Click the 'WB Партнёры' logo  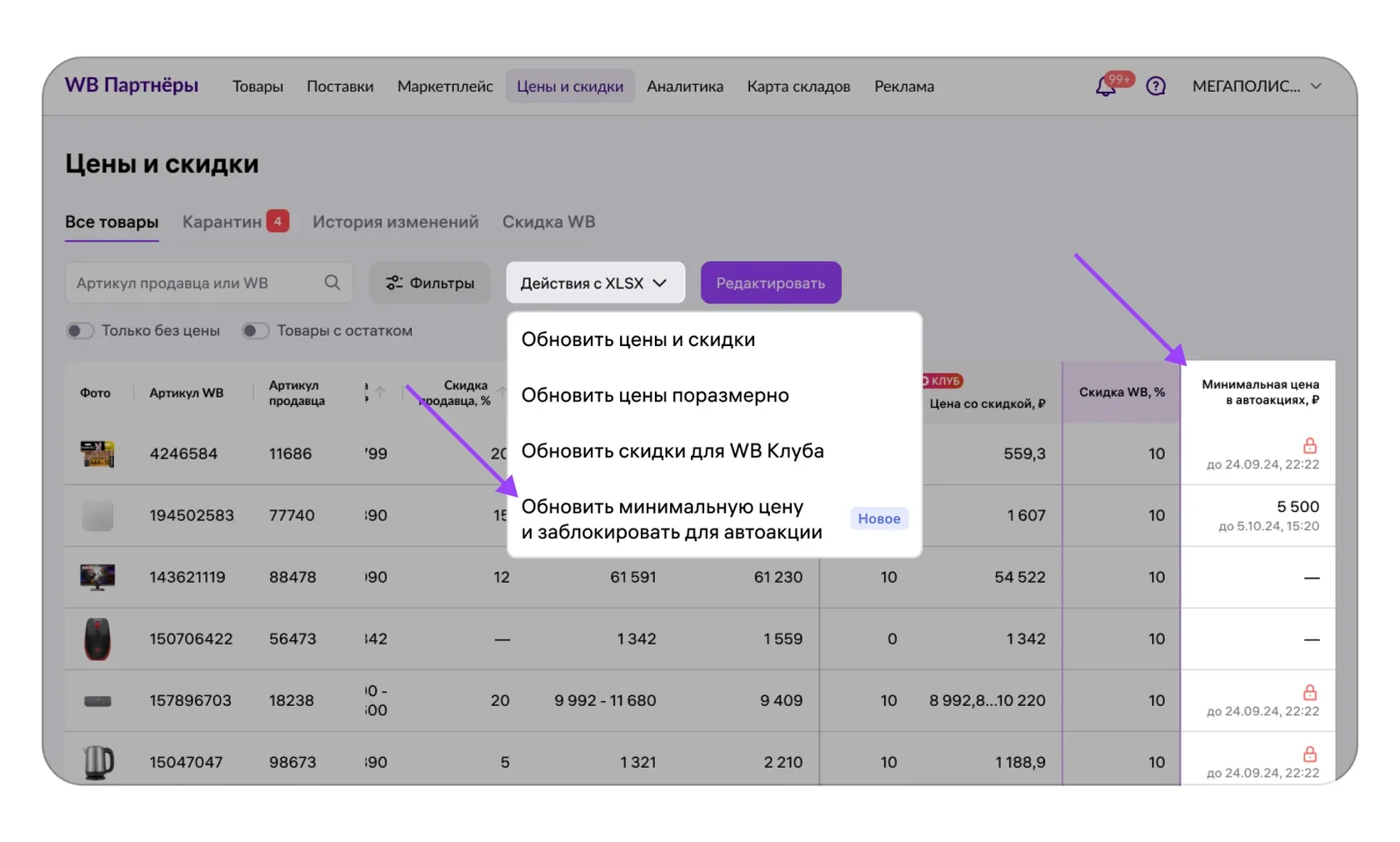tap(132, 85)
